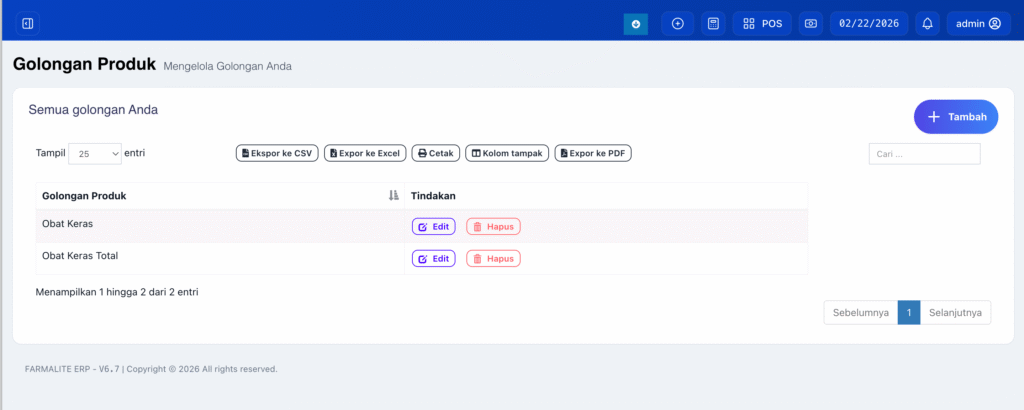Click the plus circle icon in the header

[677, 24]
